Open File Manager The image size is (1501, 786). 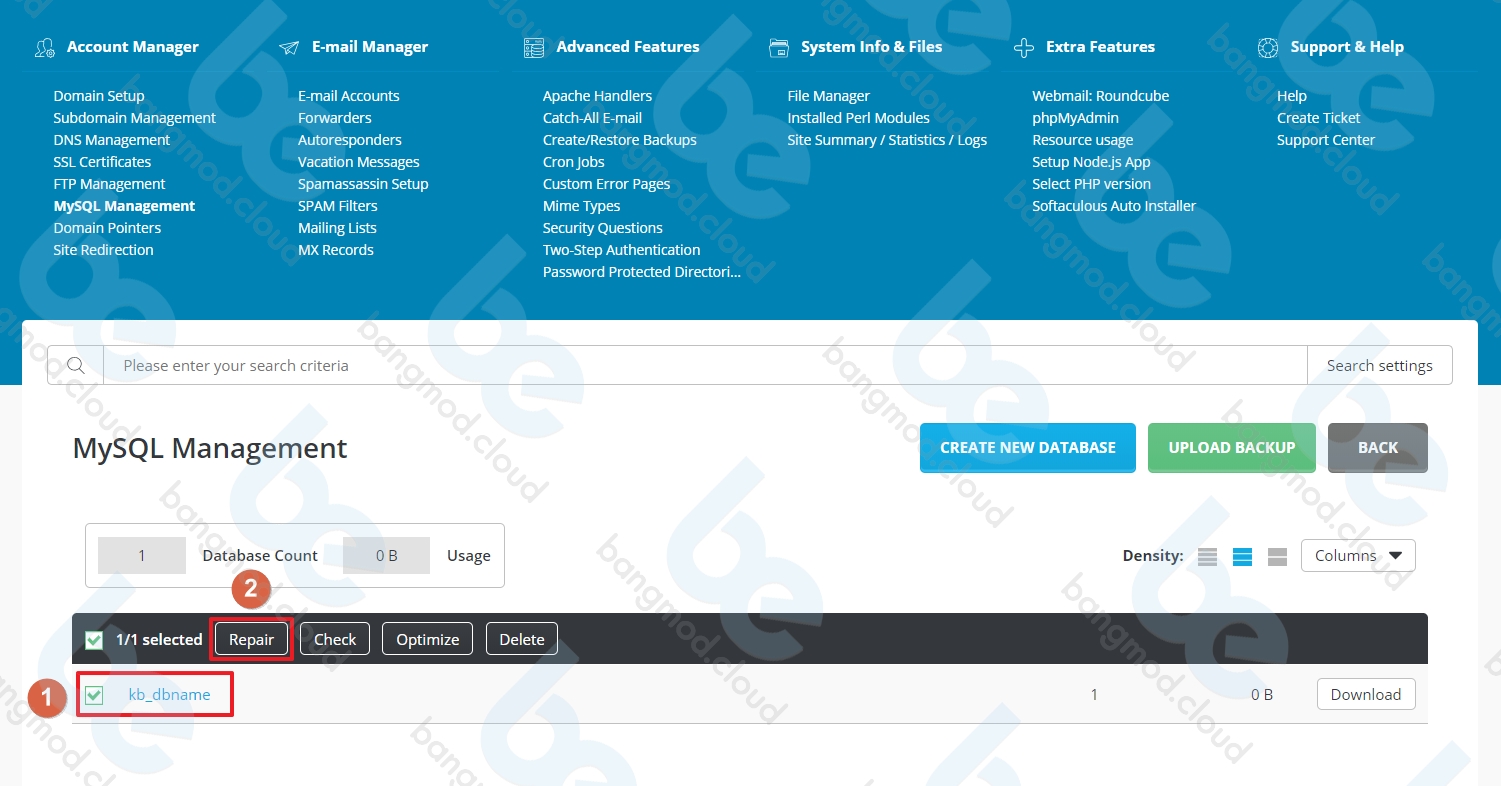pos(829,96)
